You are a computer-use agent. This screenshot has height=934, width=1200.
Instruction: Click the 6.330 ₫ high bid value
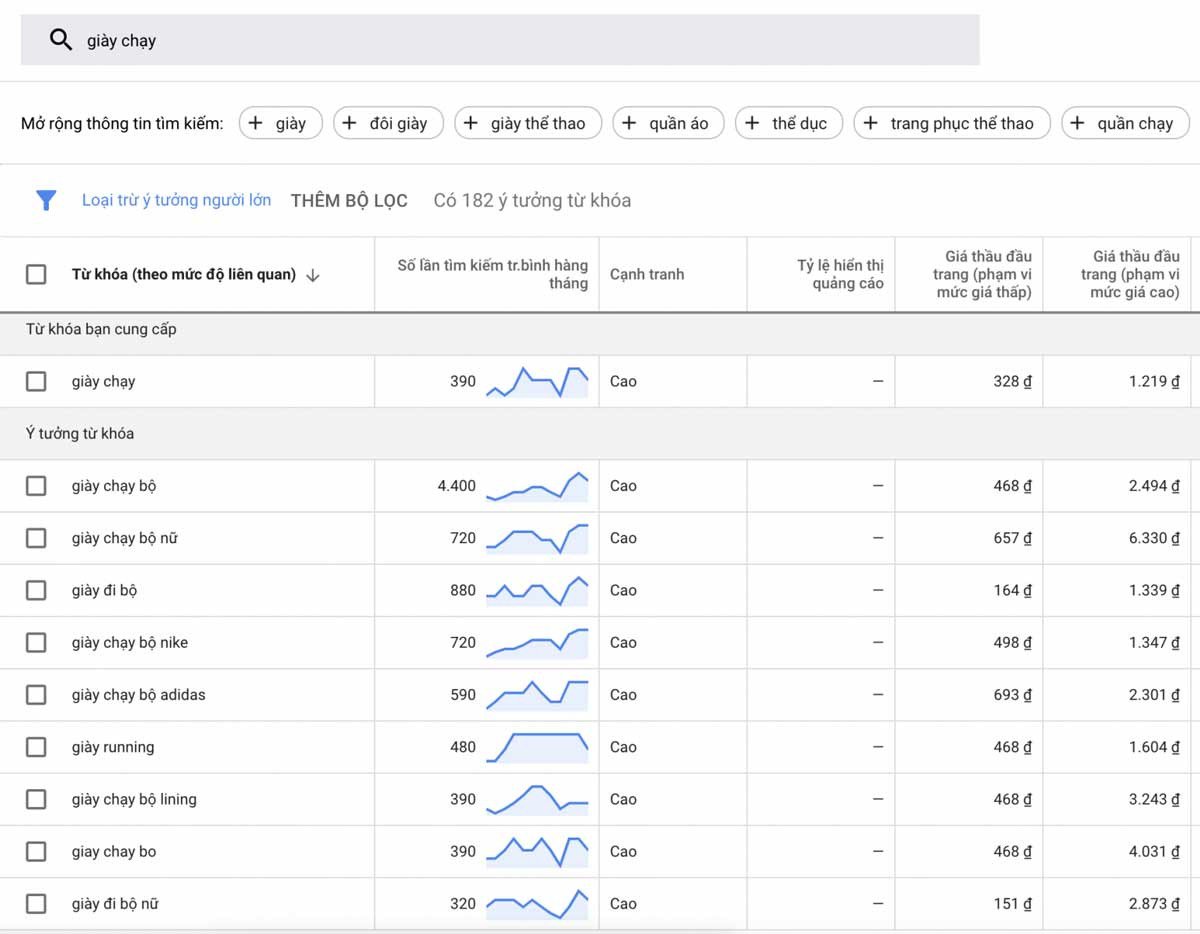(x=1154, y=538)
